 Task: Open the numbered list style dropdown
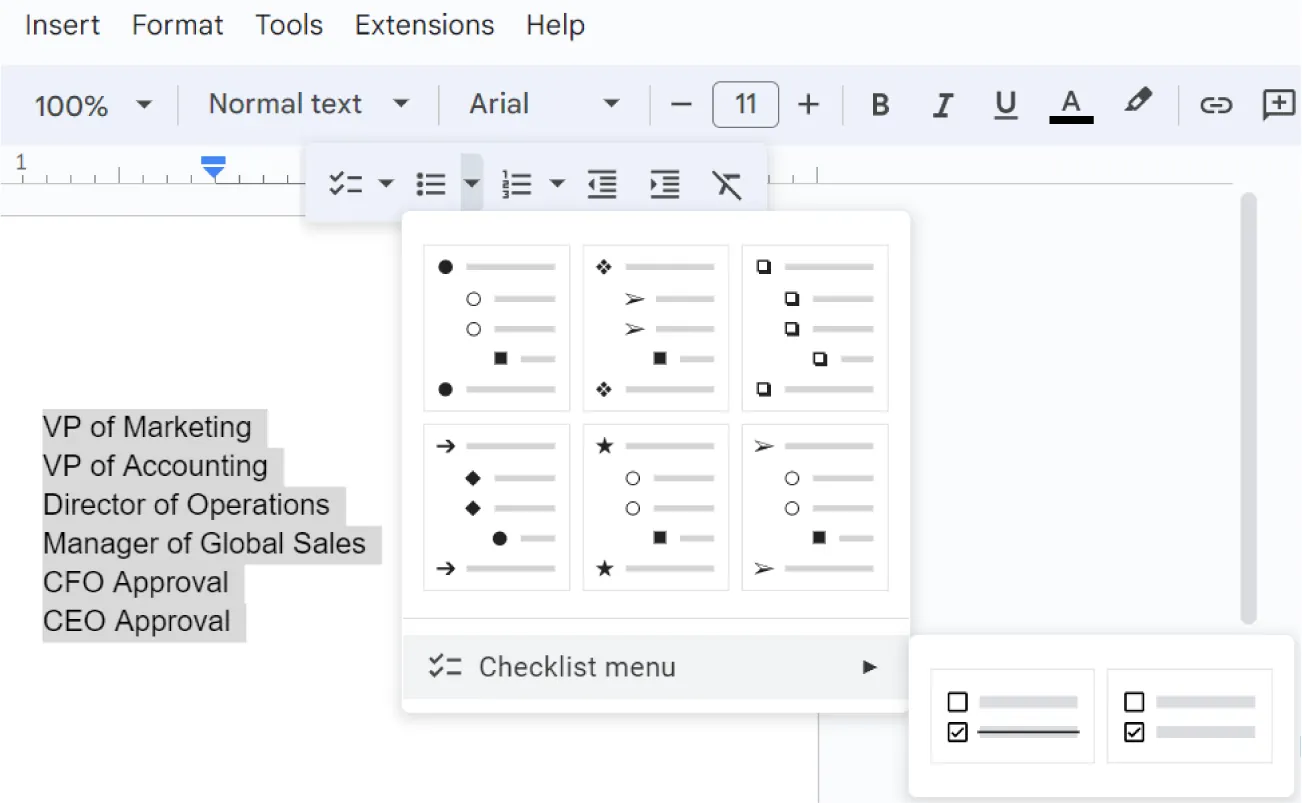click(557, 183)
